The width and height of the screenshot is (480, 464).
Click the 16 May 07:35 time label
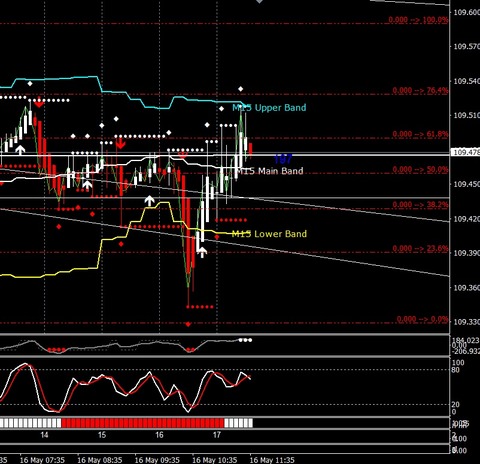click(x=42, y=460)
